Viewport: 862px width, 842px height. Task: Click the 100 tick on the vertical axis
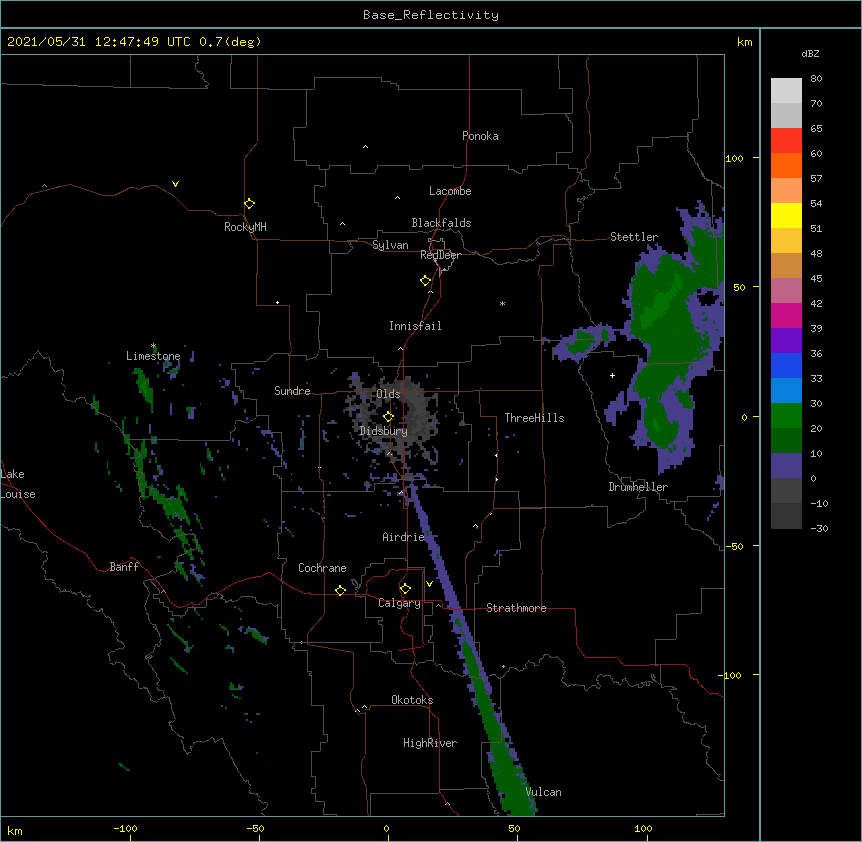pos(734,158)
